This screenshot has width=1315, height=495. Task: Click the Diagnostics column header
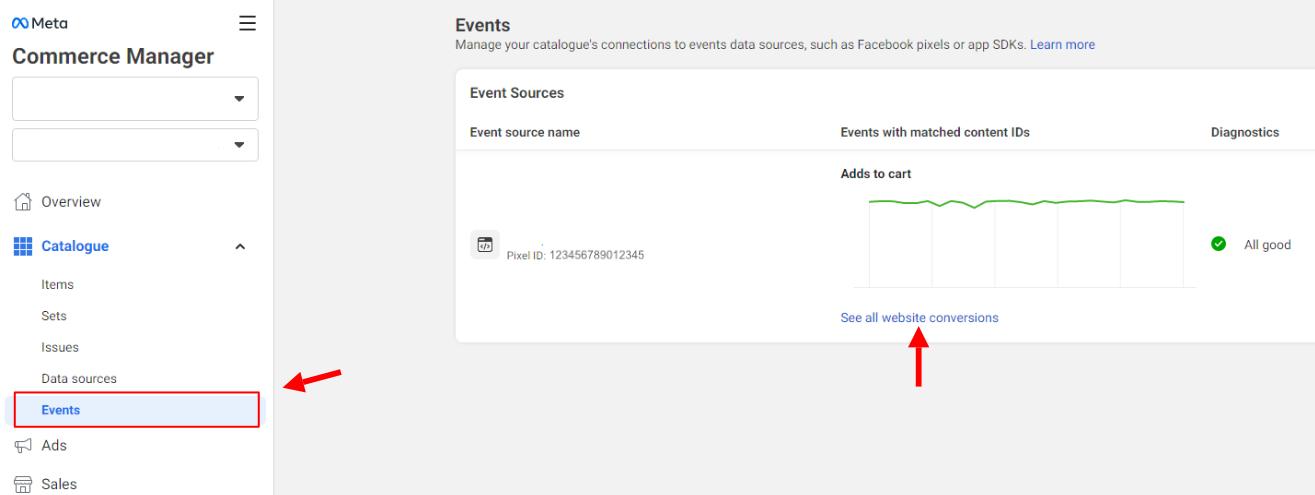pos(1245,133)
